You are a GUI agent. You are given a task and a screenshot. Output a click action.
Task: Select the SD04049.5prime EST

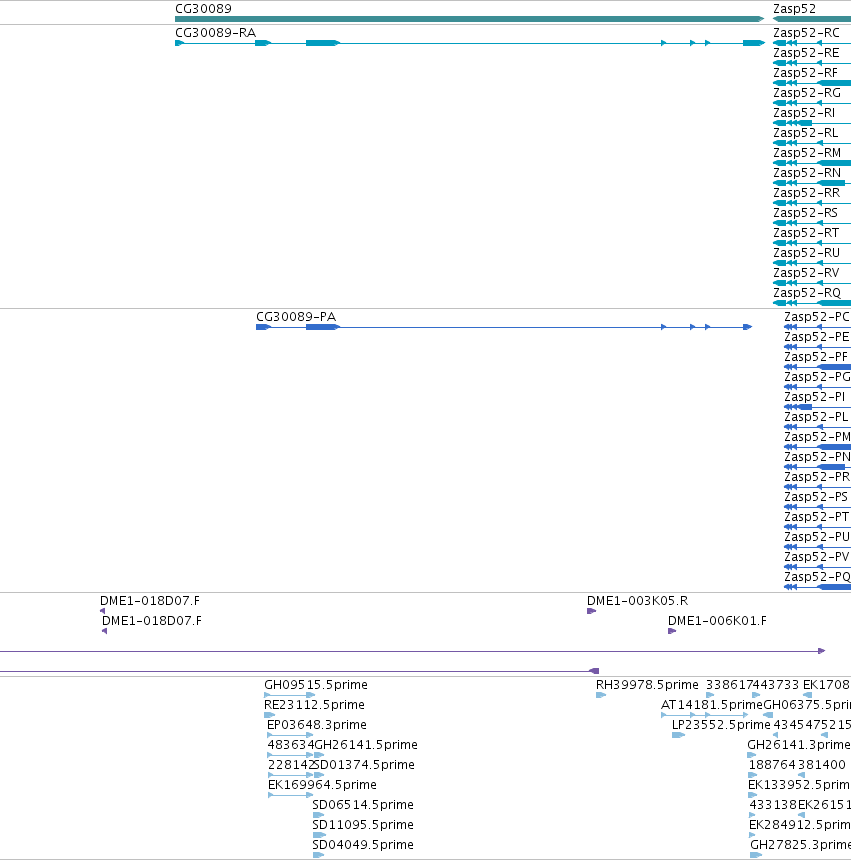[x=363, y=845]
